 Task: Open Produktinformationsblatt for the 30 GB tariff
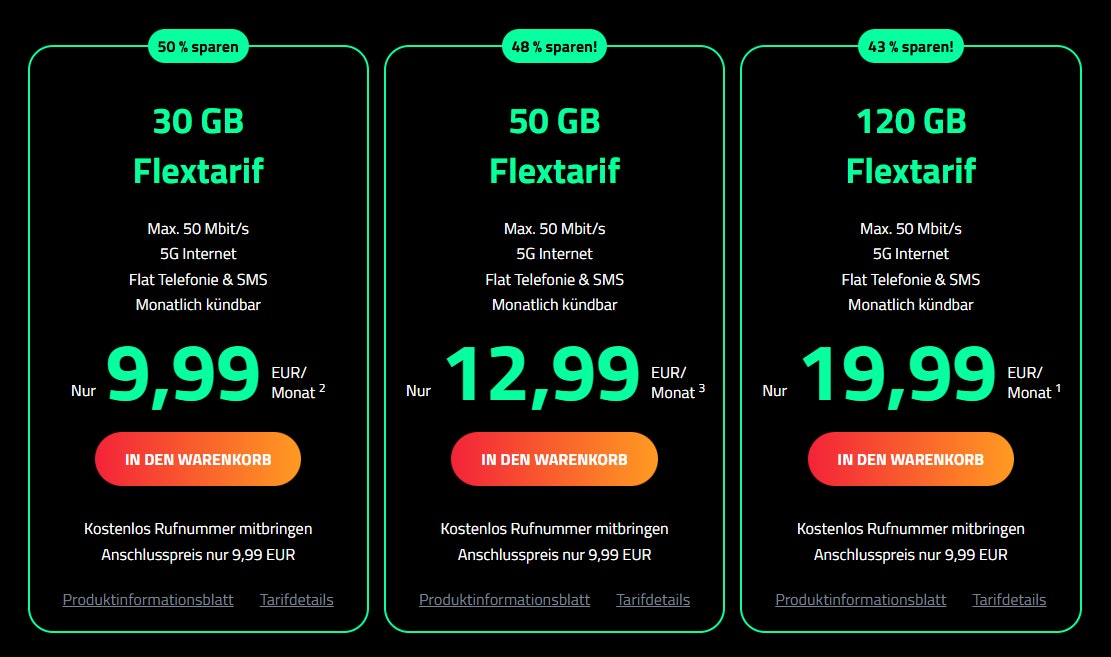point(148,600)
